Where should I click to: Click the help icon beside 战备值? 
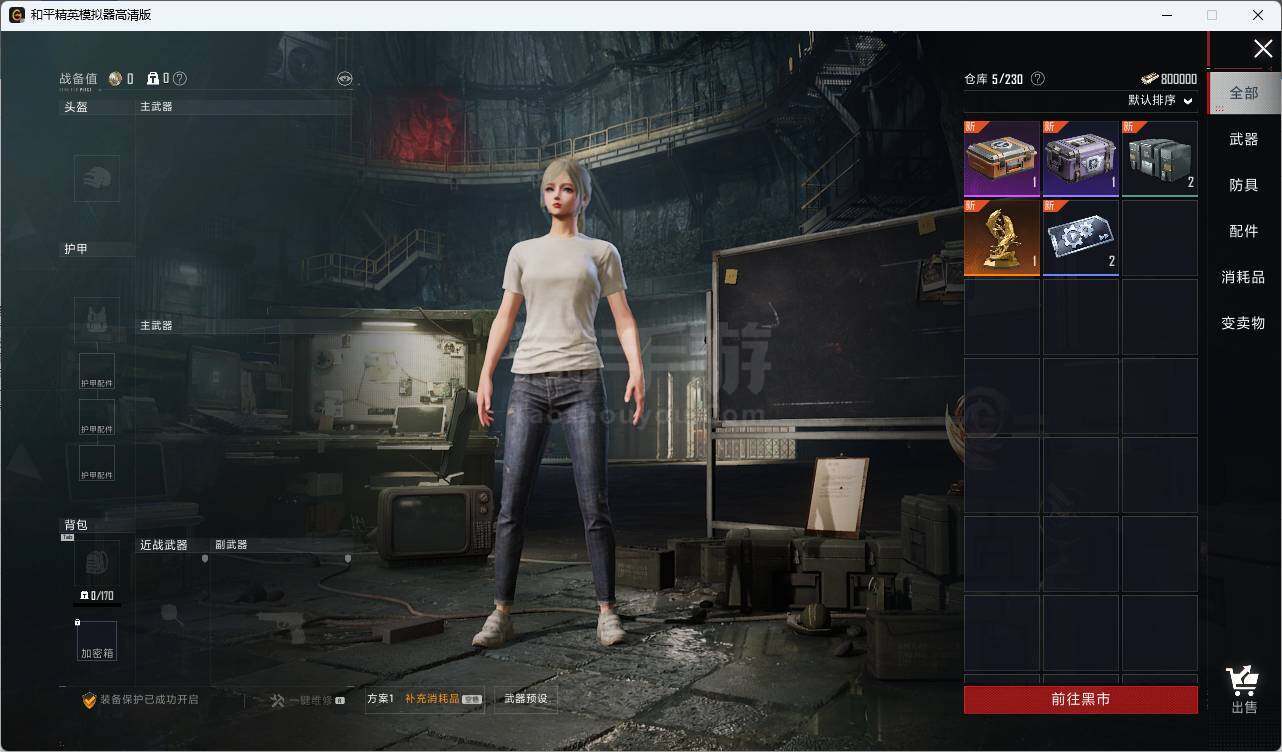click(x=180, y=79)
